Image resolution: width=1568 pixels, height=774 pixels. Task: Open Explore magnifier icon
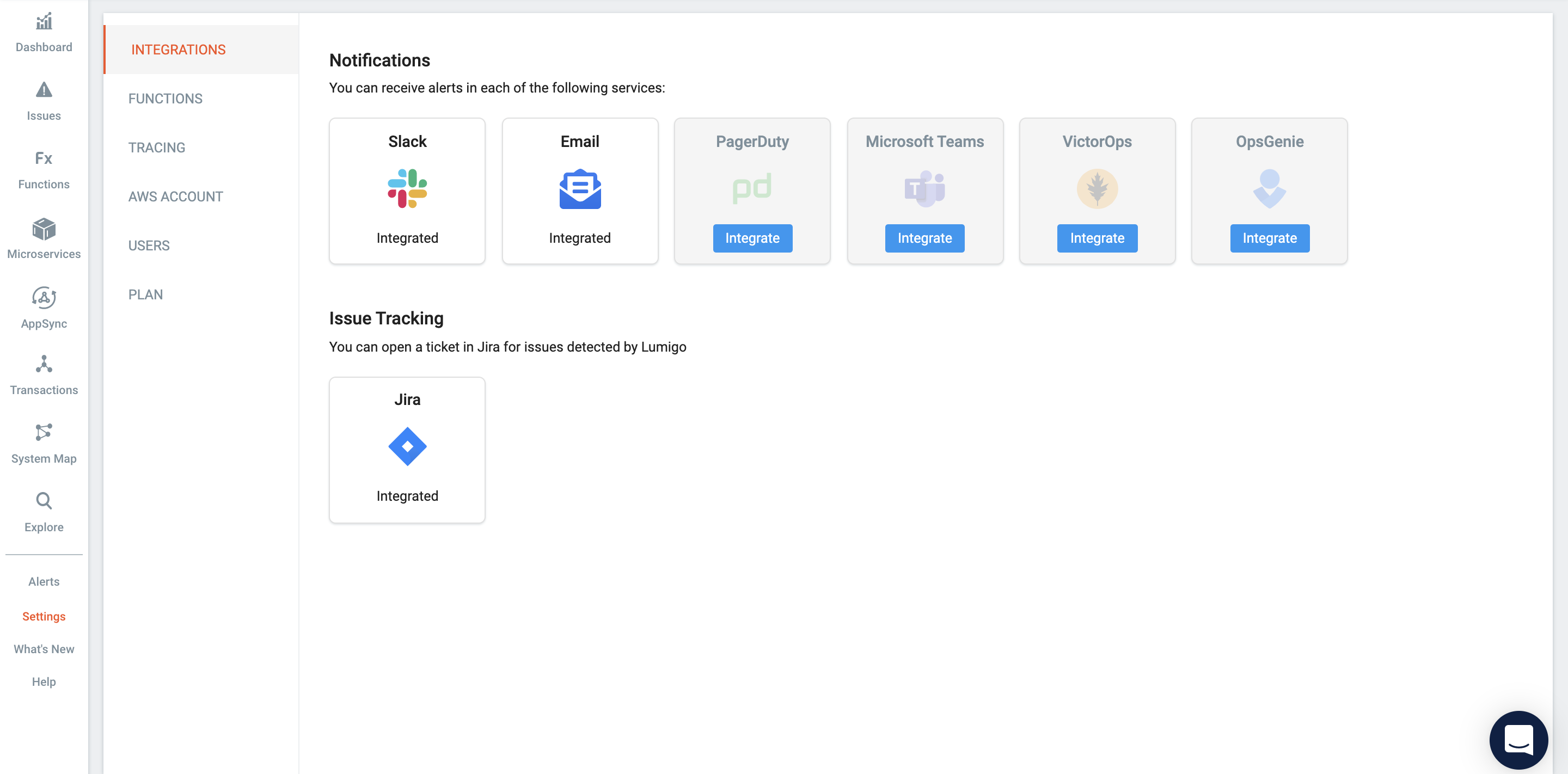44,501
